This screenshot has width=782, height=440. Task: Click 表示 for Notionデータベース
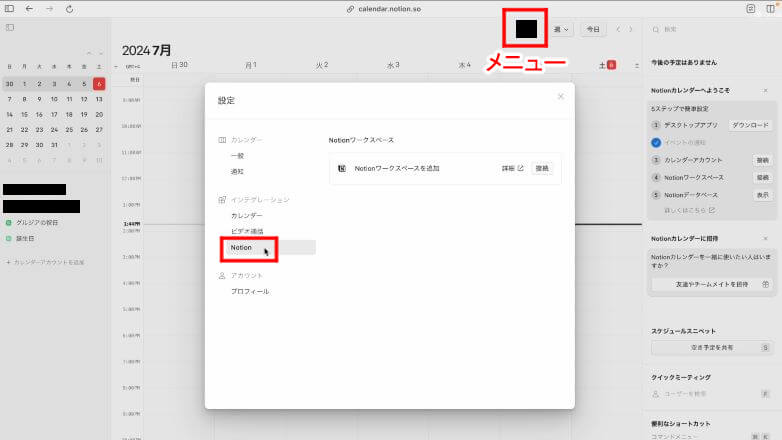pyautogui.click(x=763, y=195)
